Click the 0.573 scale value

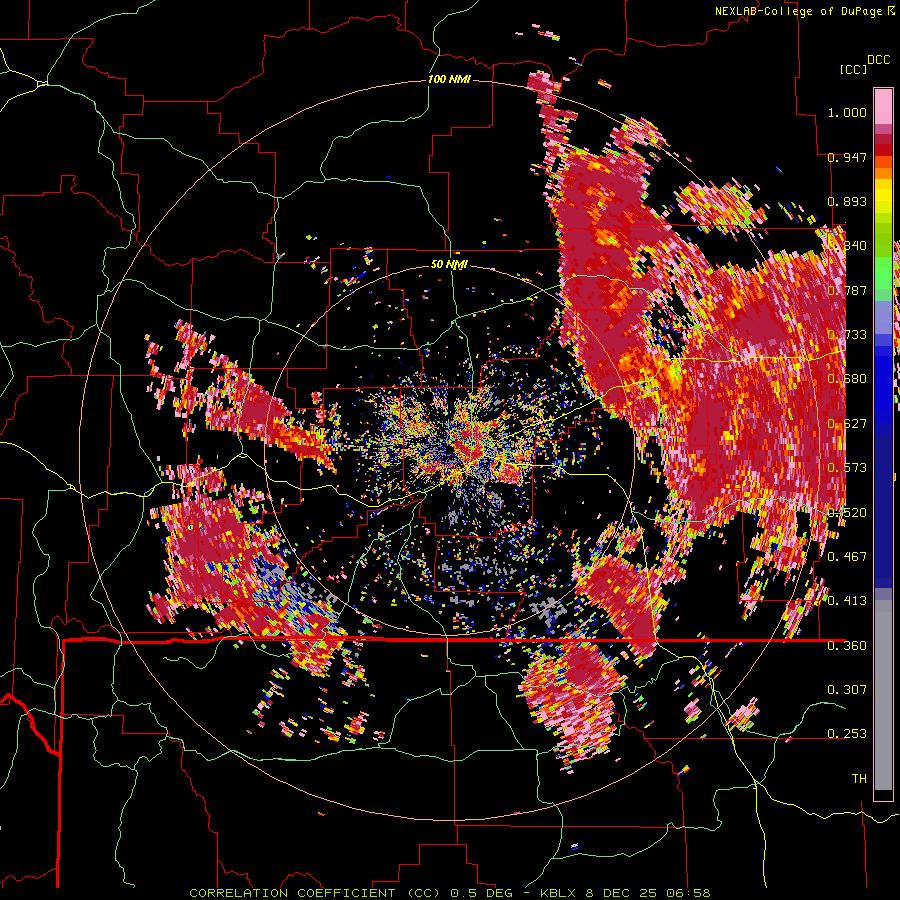[x=847, y=468]
